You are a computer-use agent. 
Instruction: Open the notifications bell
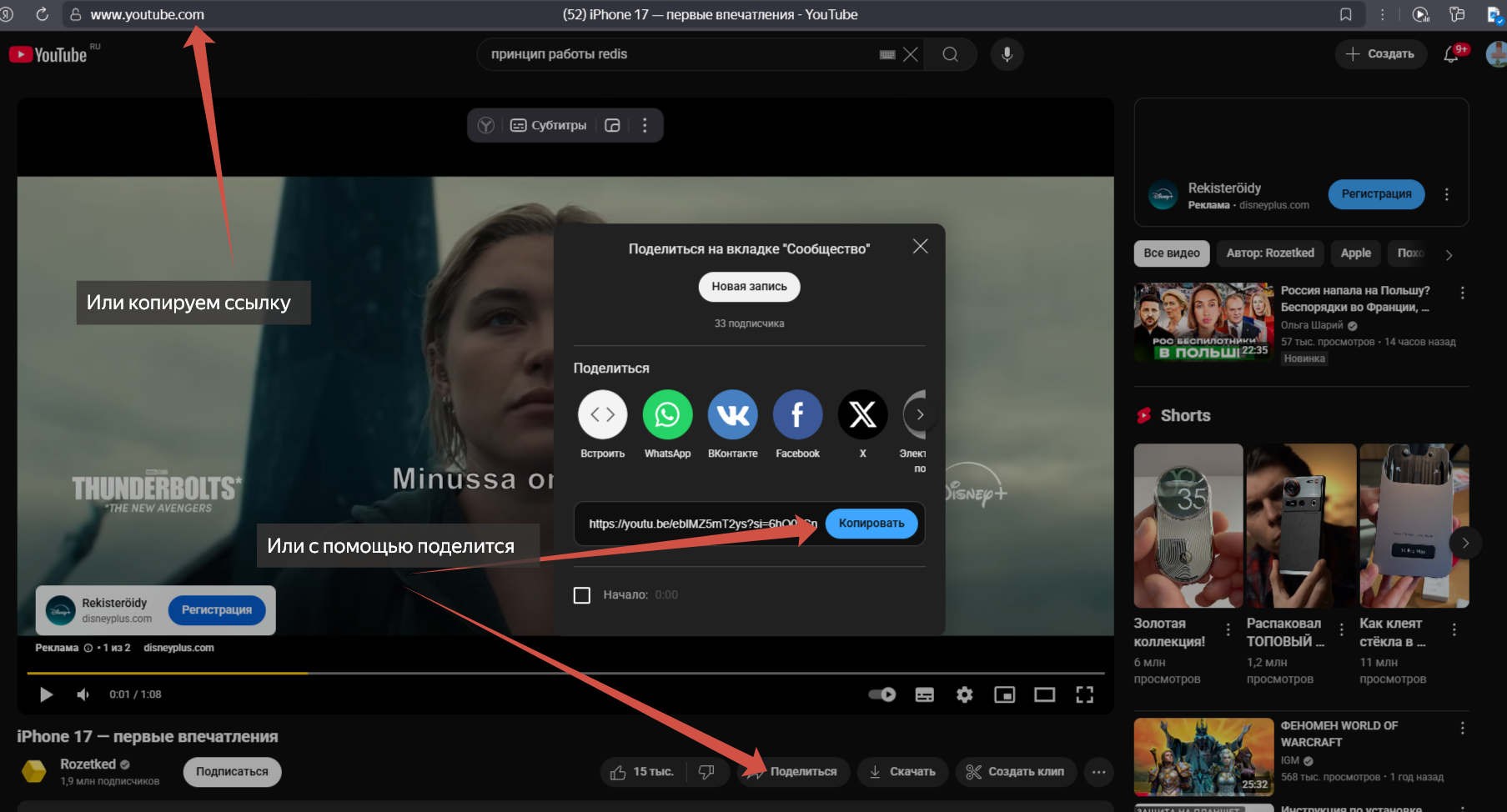(x=1451, y=55)
